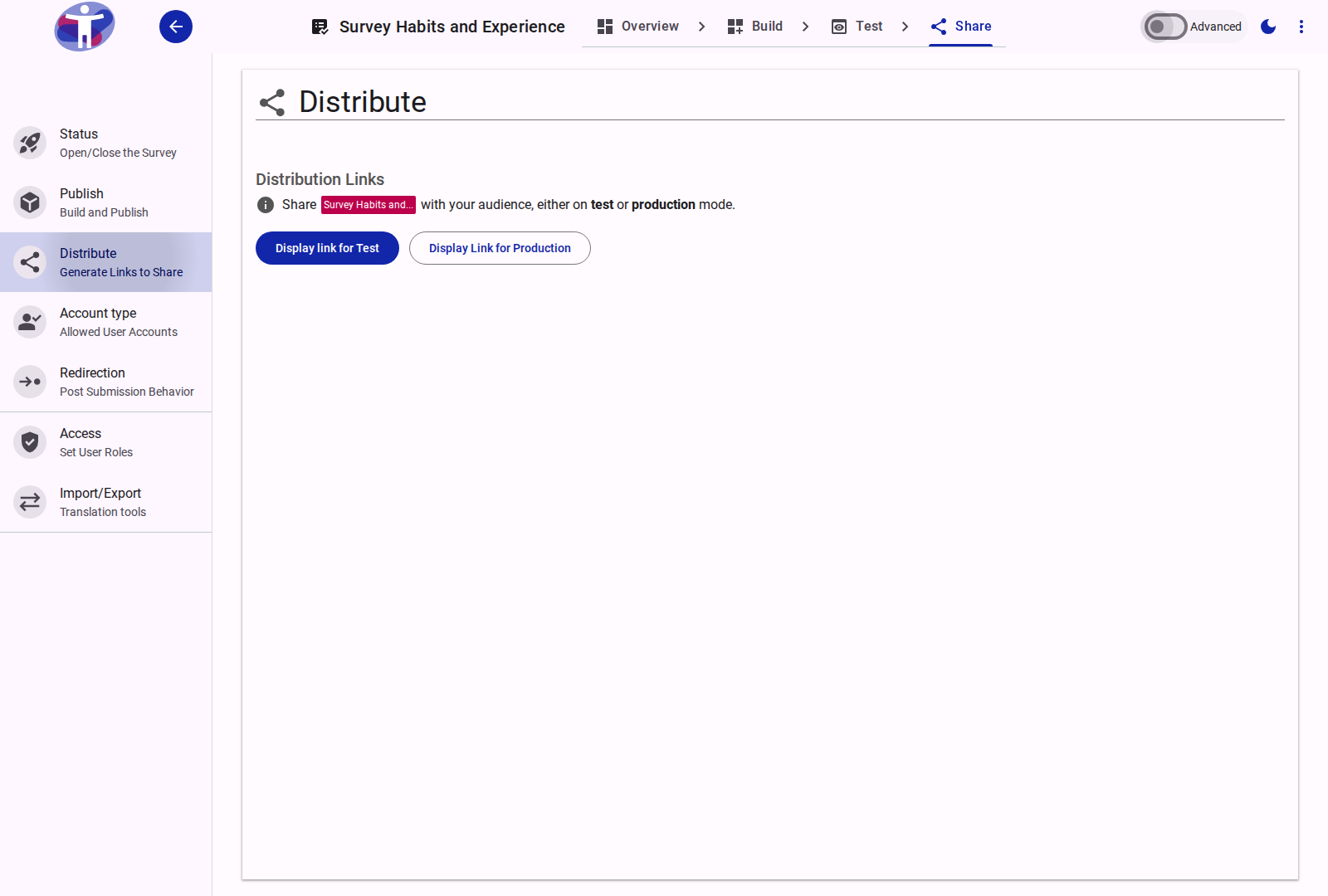Select the Share tab
1328x896 pixels.
click(960, 27)
